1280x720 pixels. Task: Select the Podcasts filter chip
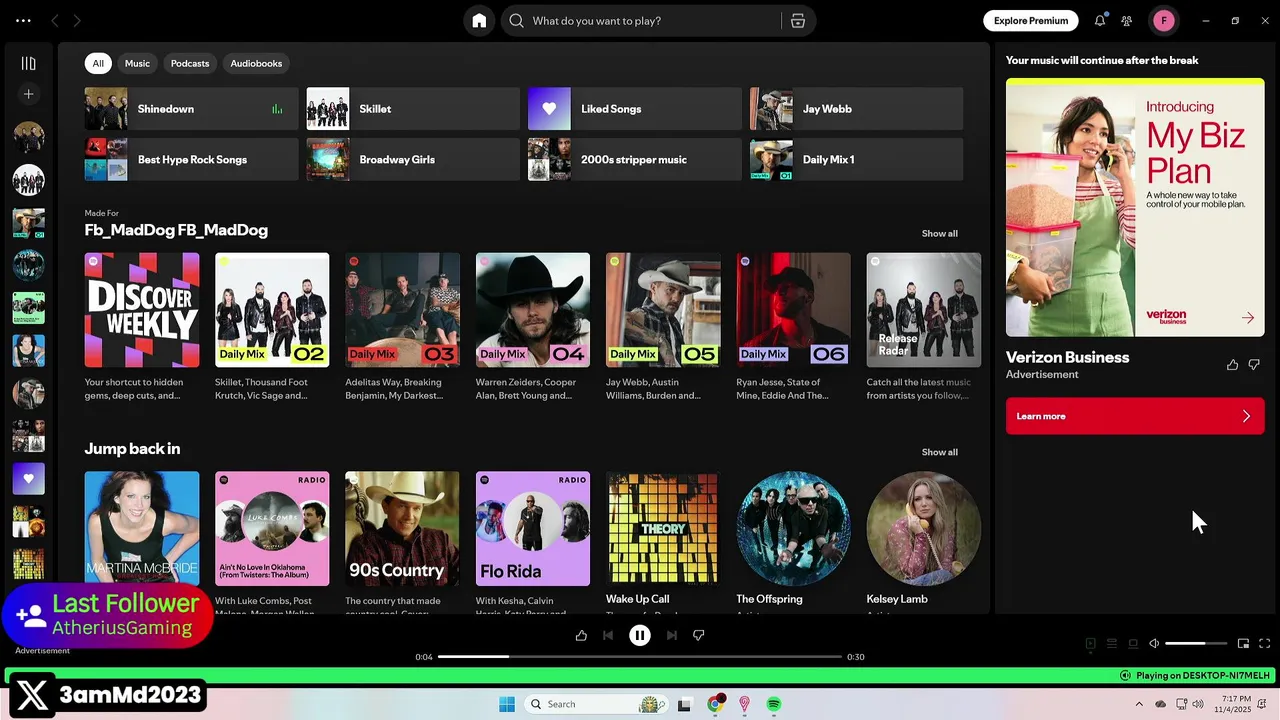[x=190, y=63]
